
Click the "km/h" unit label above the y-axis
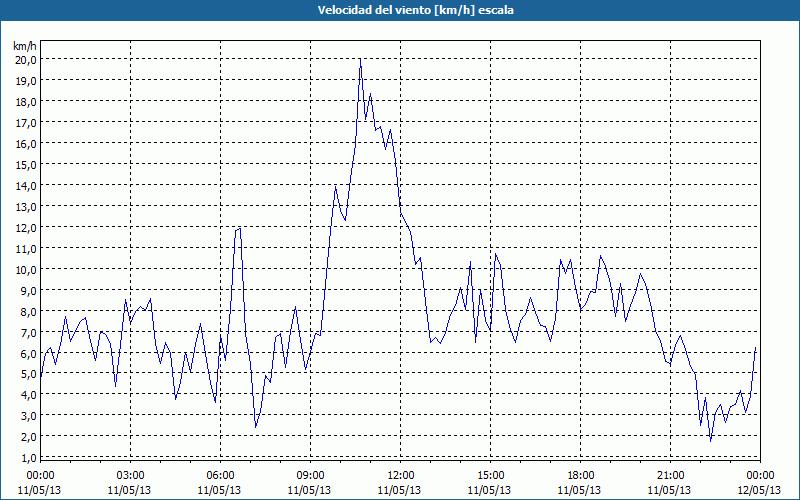coord(25,46)
